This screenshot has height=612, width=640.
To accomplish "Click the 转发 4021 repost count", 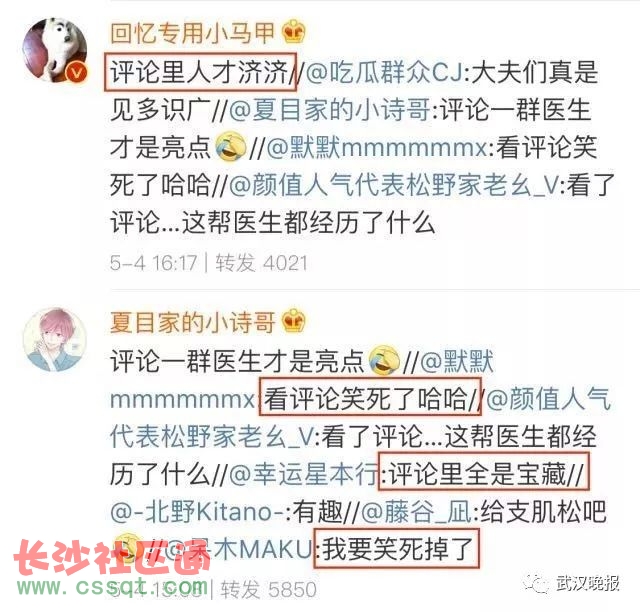I will pyautogui.click(x=261, y=263).
